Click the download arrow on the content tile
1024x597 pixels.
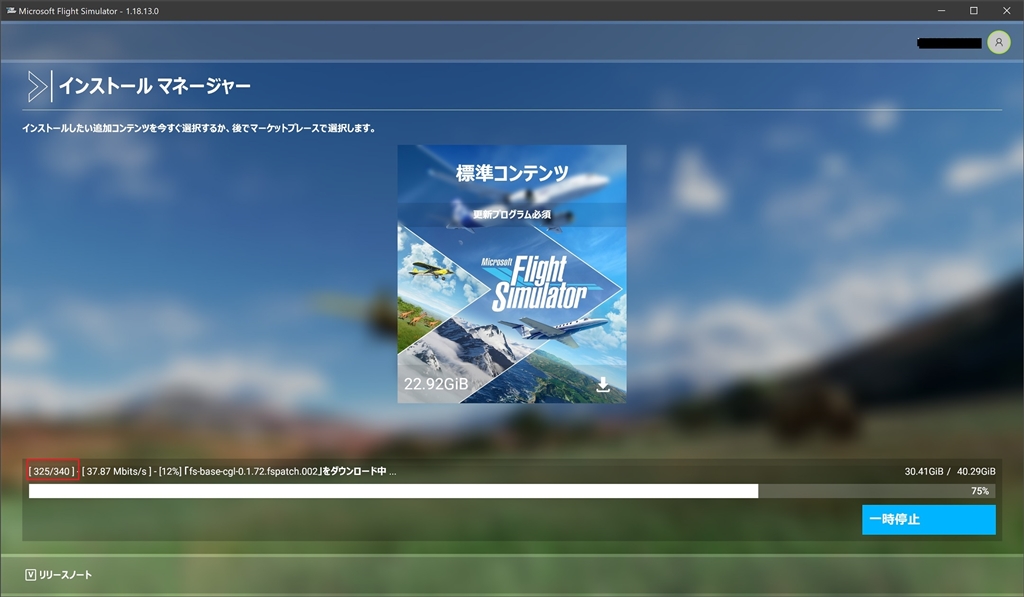tap(603, 385)
